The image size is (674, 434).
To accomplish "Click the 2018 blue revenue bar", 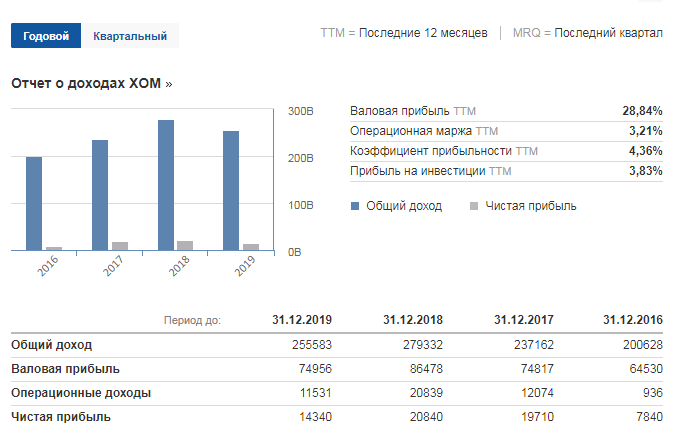I will 166,185.
